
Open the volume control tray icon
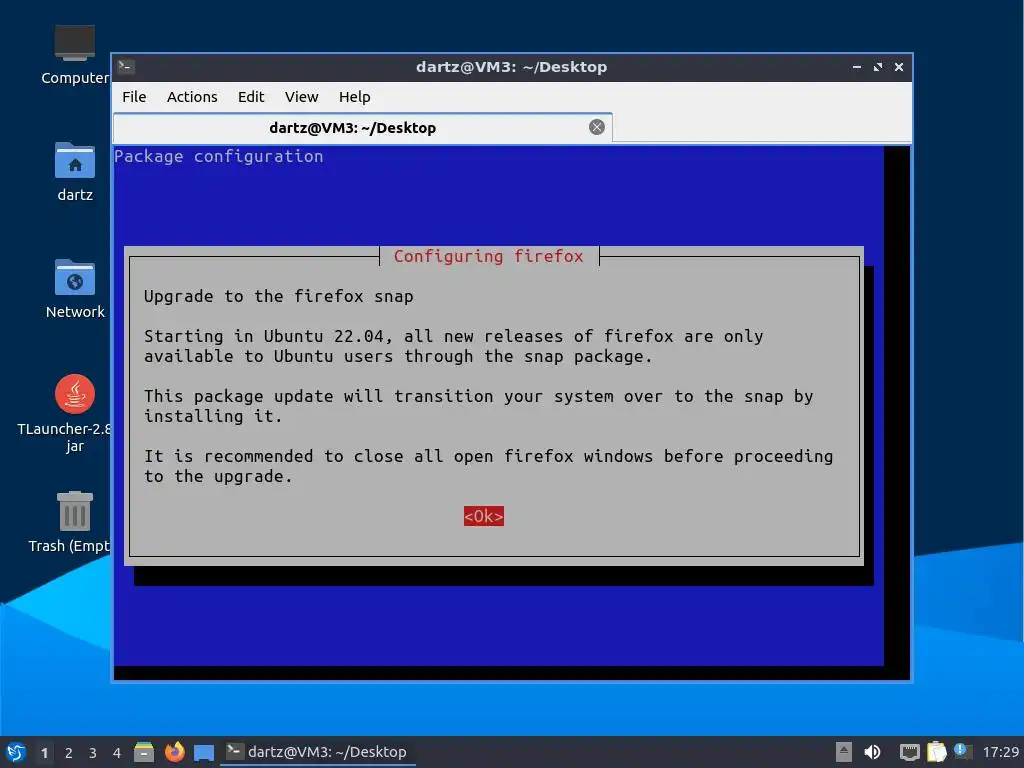click(x=872, y=752)
